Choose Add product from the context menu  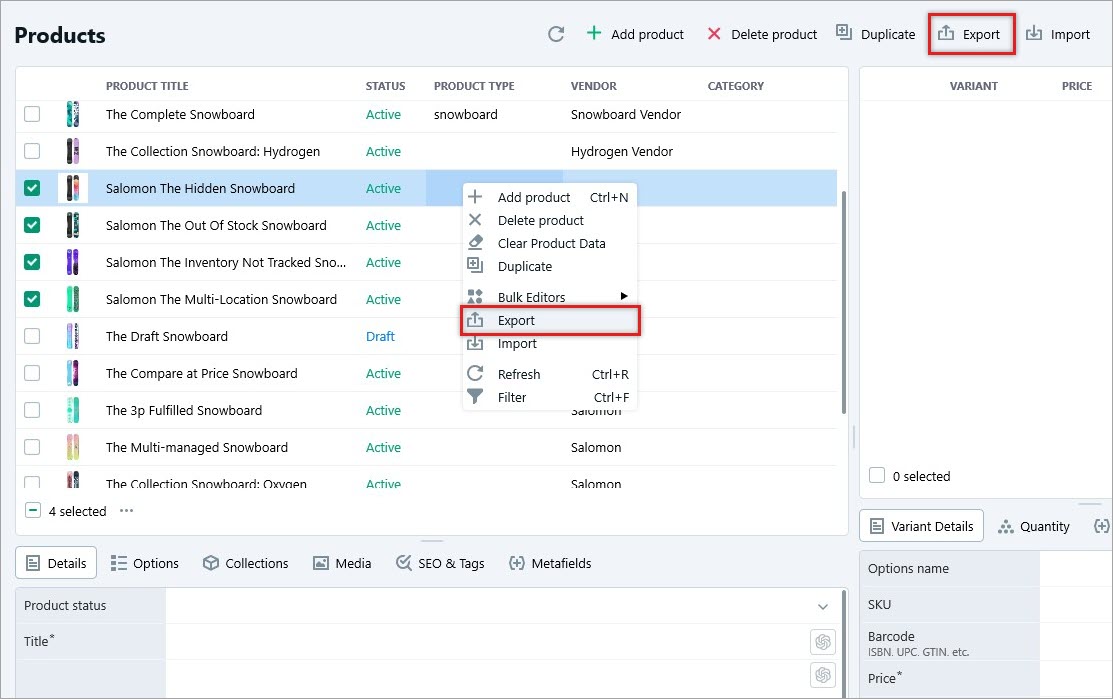549,197
